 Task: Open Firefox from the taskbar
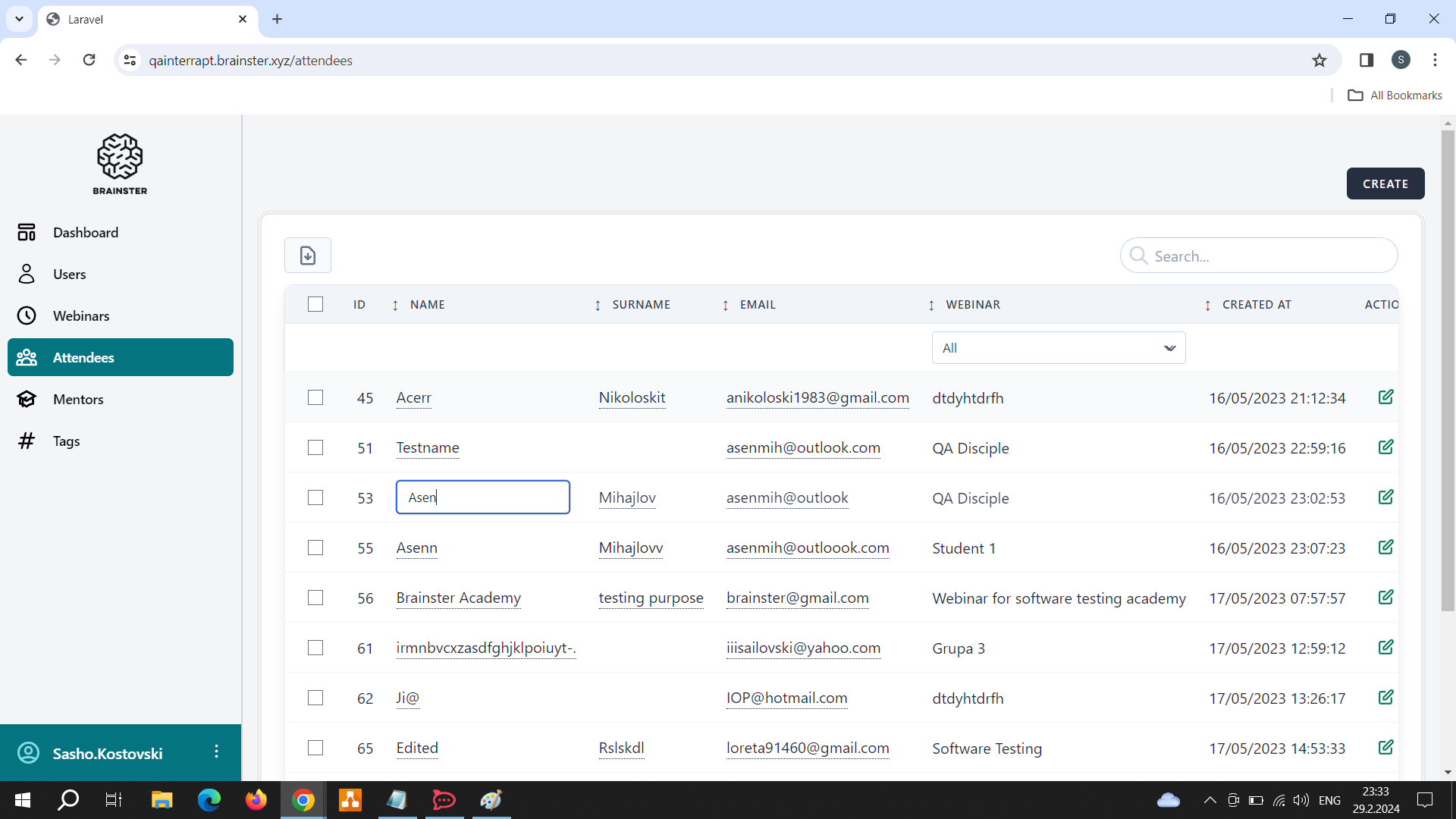tap(256, 800)
